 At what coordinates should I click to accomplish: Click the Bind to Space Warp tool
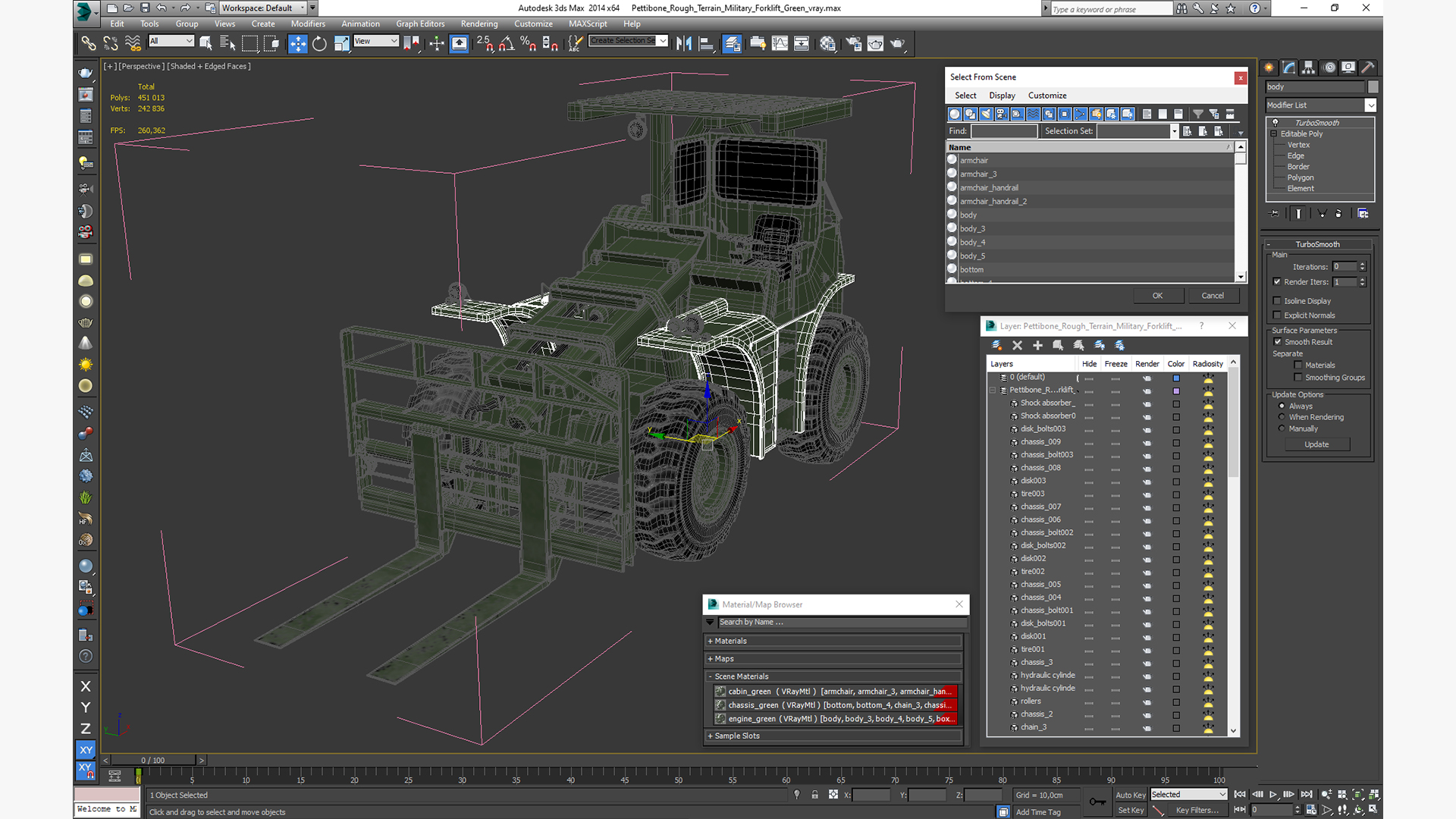coord(133,44)
